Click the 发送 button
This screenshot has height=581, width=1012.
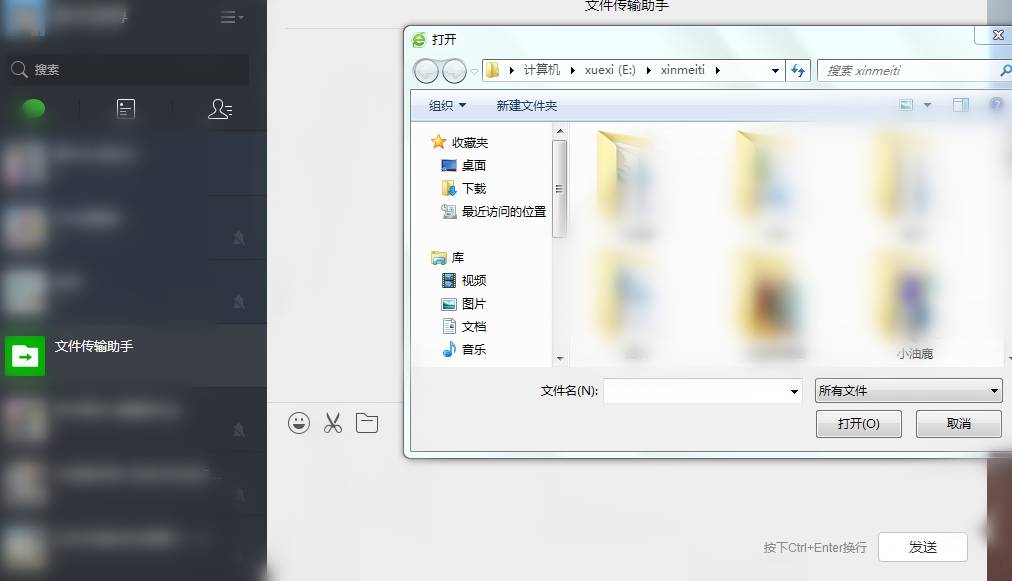(922, 547)
